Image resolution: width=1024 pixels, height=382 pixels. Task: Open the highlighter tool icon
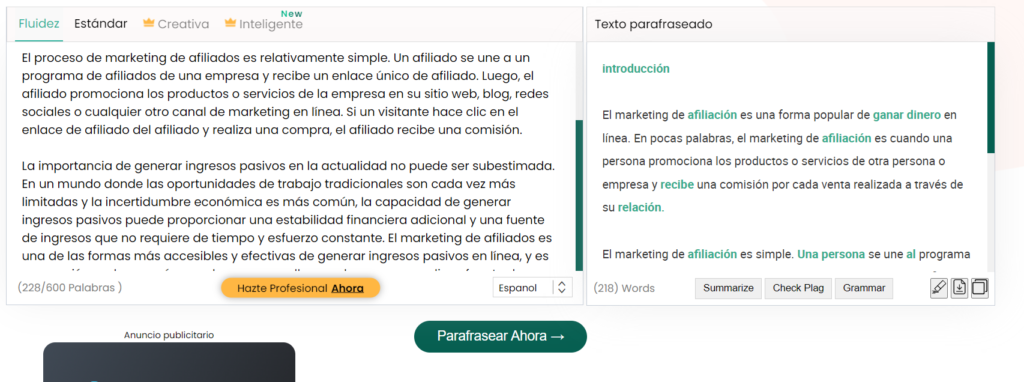938,288
